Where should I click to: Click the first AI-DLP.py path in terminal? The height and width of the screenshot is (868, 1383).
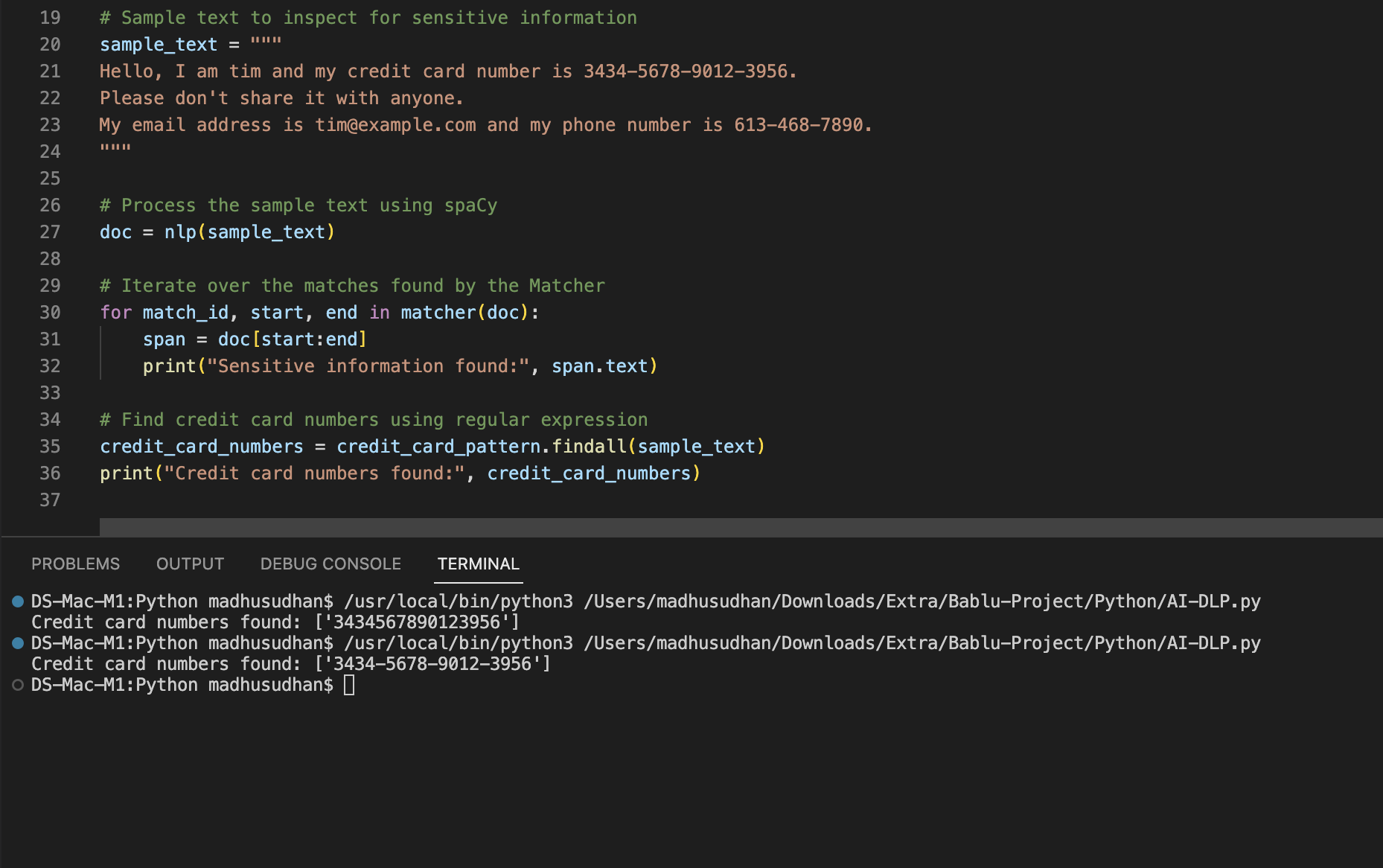pyautogui.click(x=922, y=601)
